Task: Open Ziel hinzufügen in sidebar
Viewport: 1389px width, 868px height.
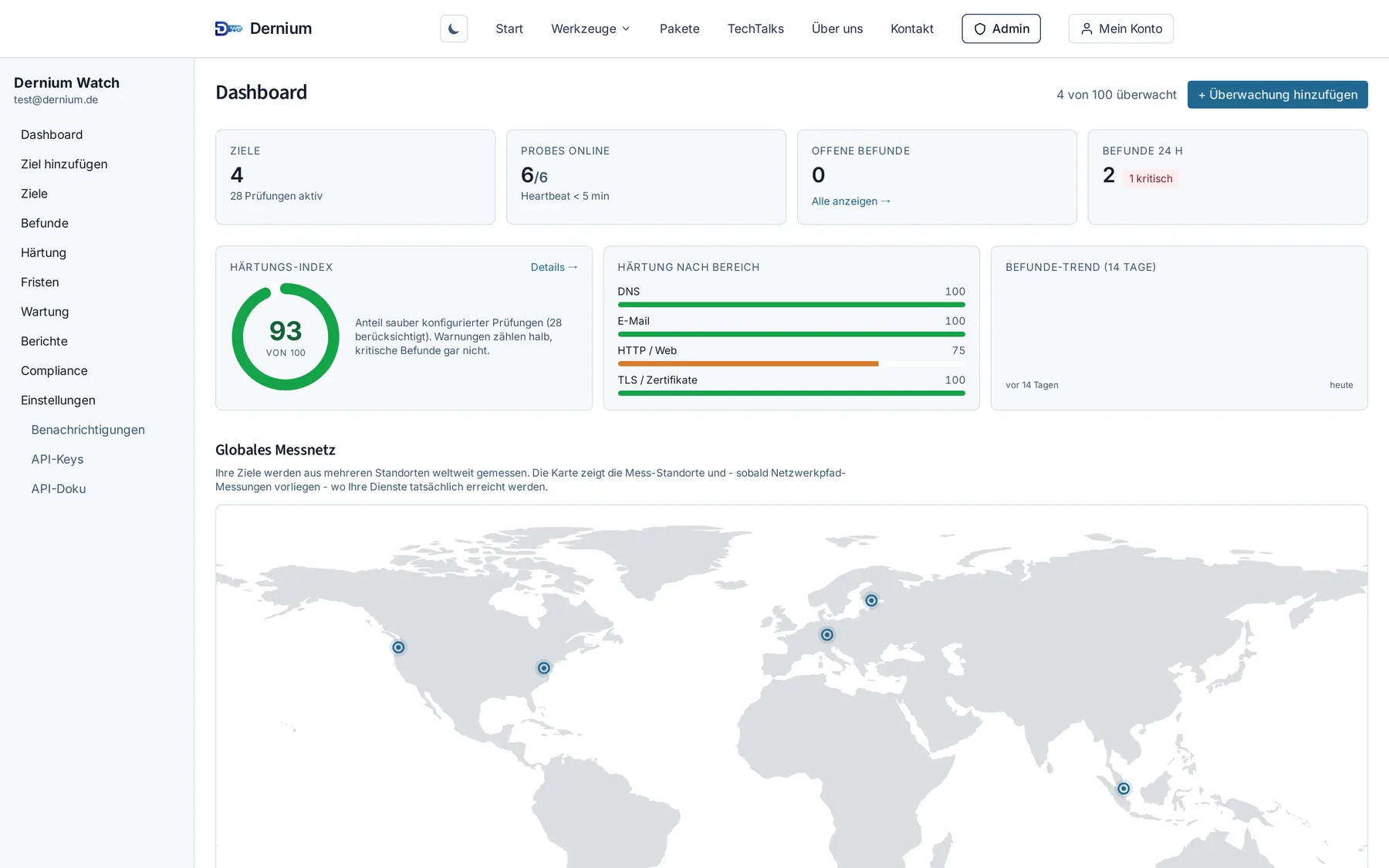Action: (64, 164)
